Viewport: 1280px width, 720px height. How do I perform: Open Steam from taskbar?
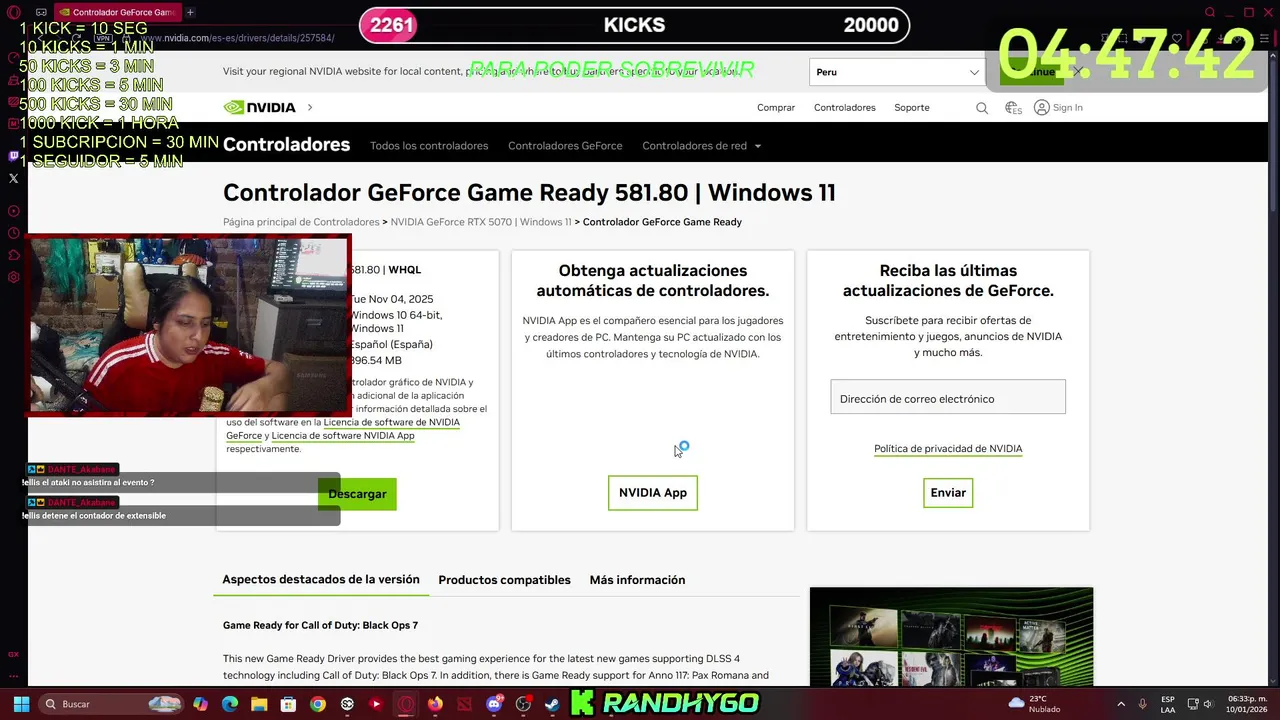[552, 704]
